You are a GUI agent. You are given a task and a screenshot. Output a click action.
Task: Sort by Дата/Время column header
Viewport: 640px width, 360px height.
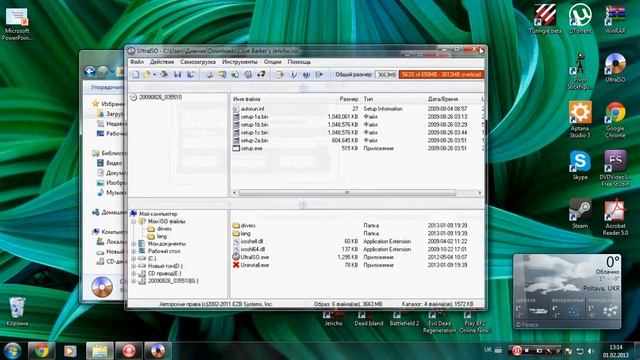(x=443, y=99)
